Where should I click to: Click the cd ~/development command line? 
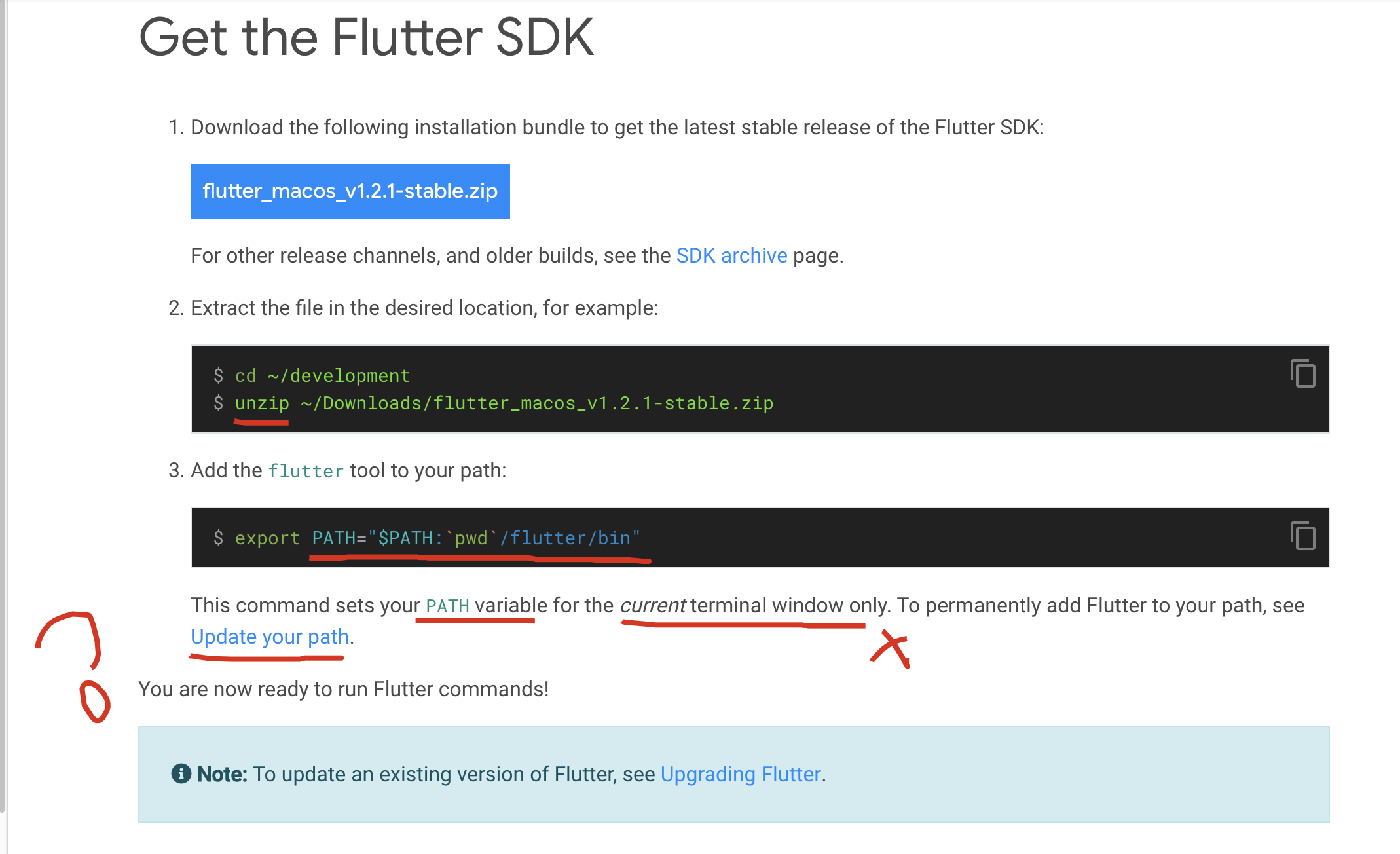click(x=322, y=375)
